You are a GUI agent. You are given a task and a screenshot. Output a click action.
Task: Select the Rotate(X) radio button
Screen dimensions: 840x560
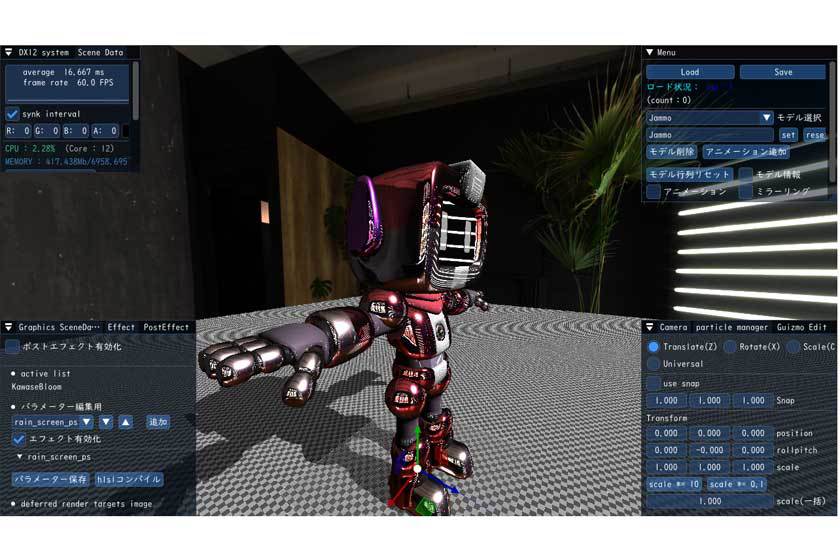730,347
